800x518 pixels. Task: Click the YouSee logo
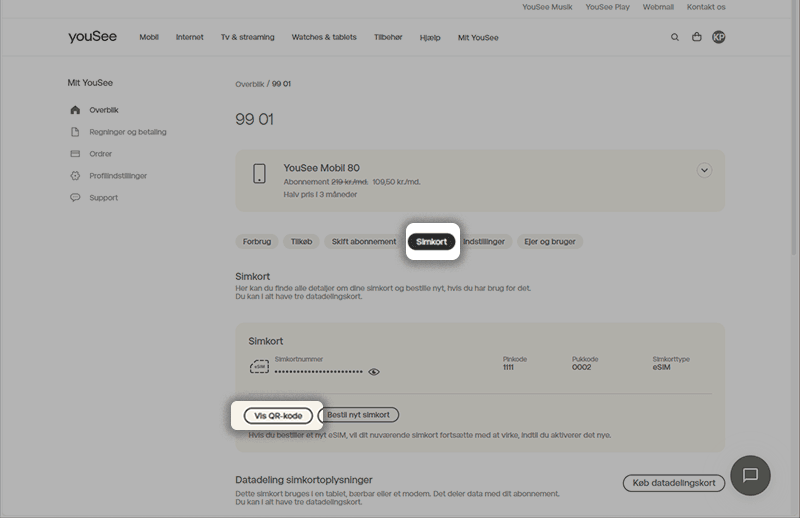(x=93, y=37)
